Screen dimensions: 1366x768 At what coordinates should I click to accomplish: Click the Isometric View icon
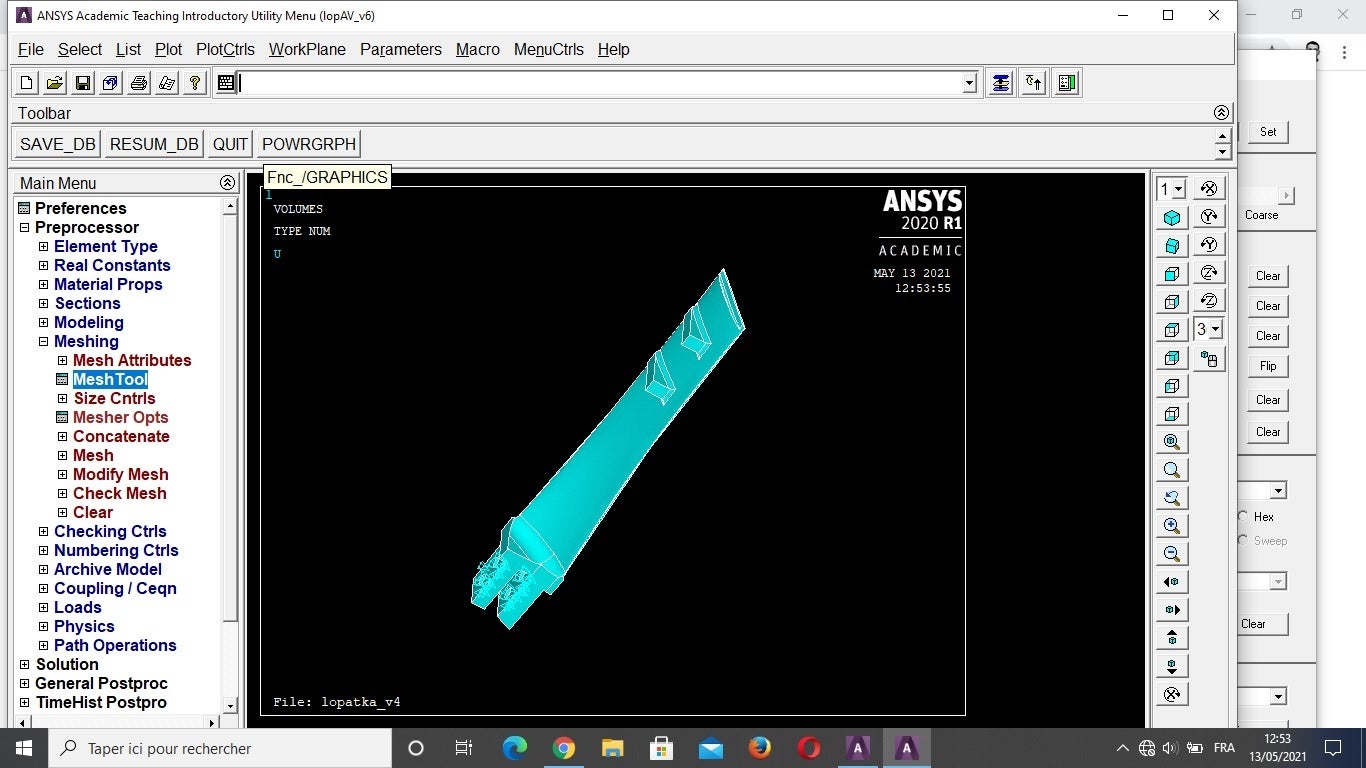click(1172, 218)
